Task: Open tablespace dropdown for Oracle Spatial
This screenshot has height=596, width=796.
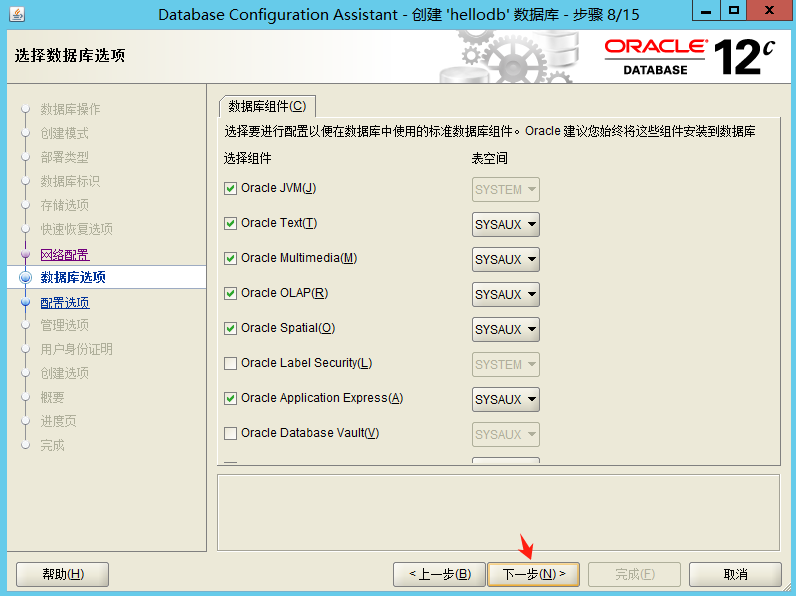Action: pos(506,329)
